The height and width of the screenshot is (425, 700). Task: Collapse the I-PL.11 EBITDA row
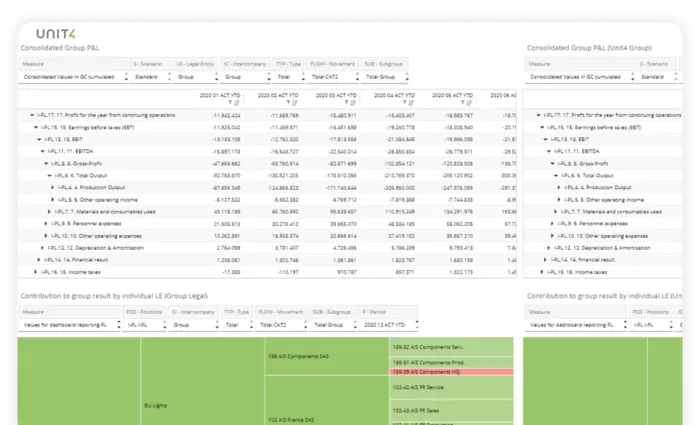tap(43, 151)
